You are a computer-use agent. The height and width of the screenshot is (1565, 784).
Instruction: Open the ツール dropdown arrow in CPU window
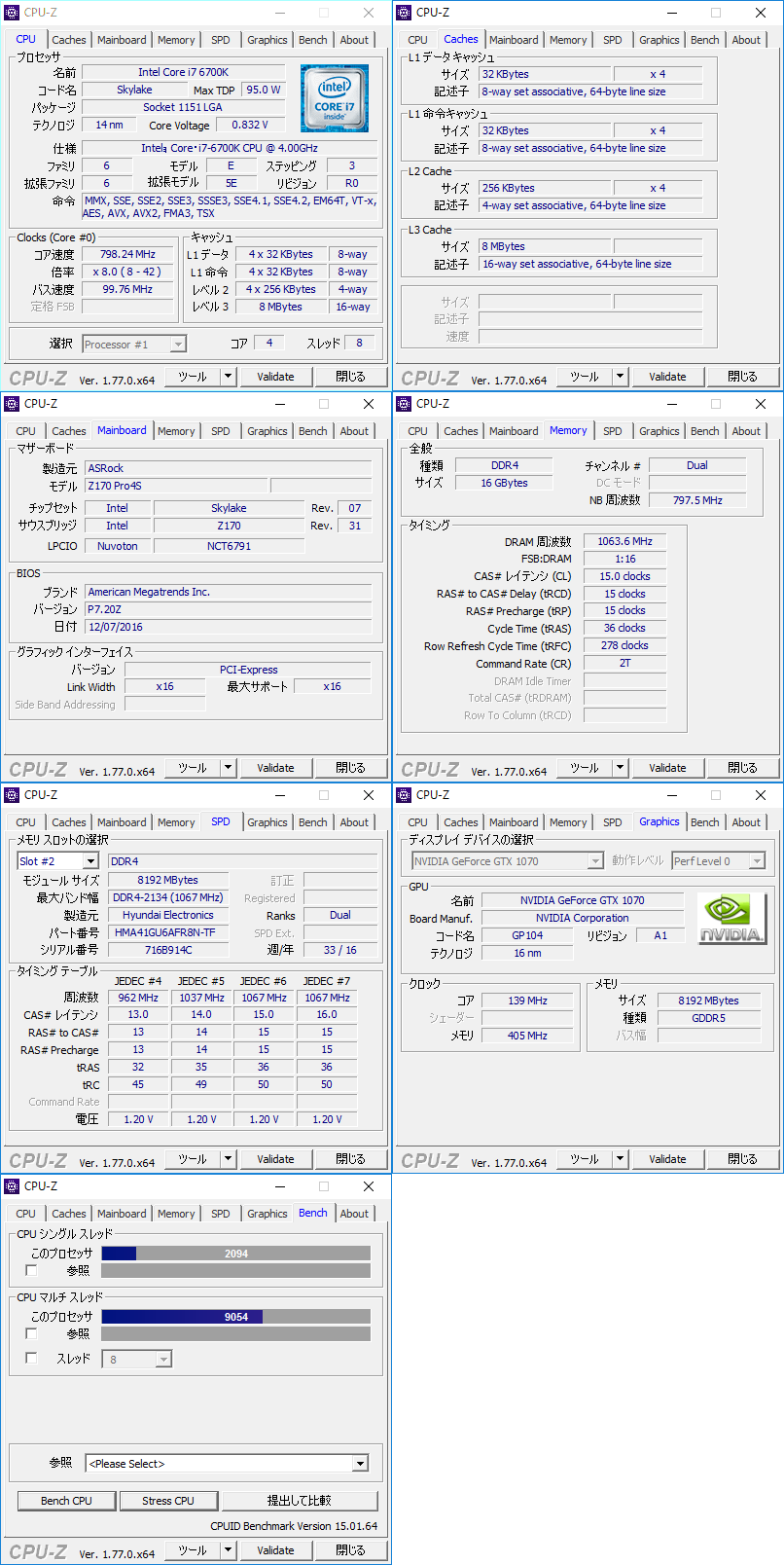228,377
